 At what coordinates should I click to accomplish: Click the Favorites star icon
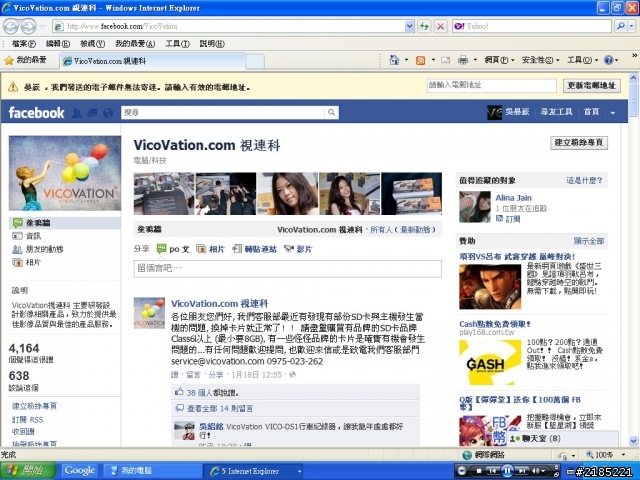tap(9, 60)
